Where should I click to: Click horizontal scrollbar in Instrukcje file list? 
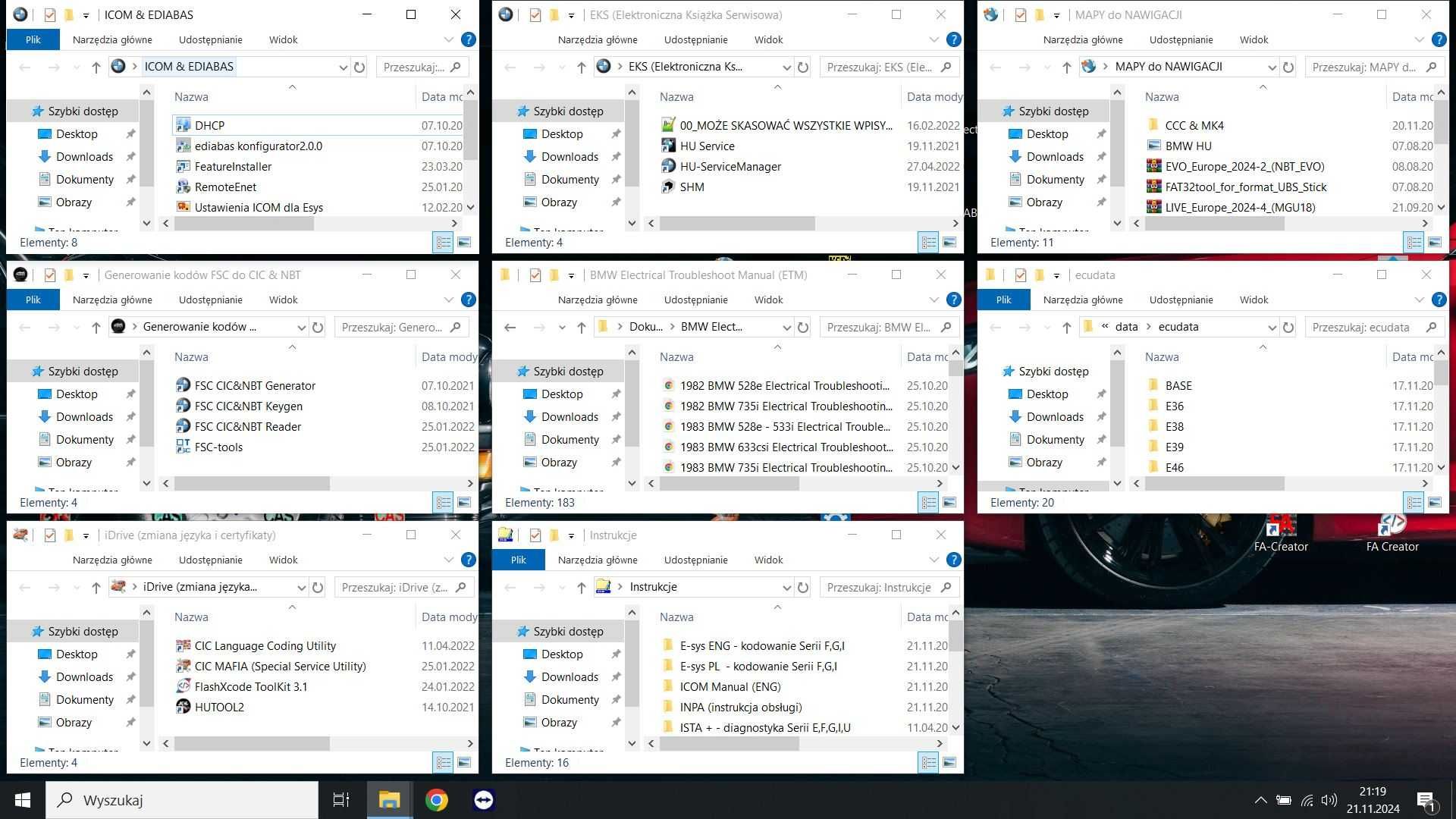pos(729,744)
